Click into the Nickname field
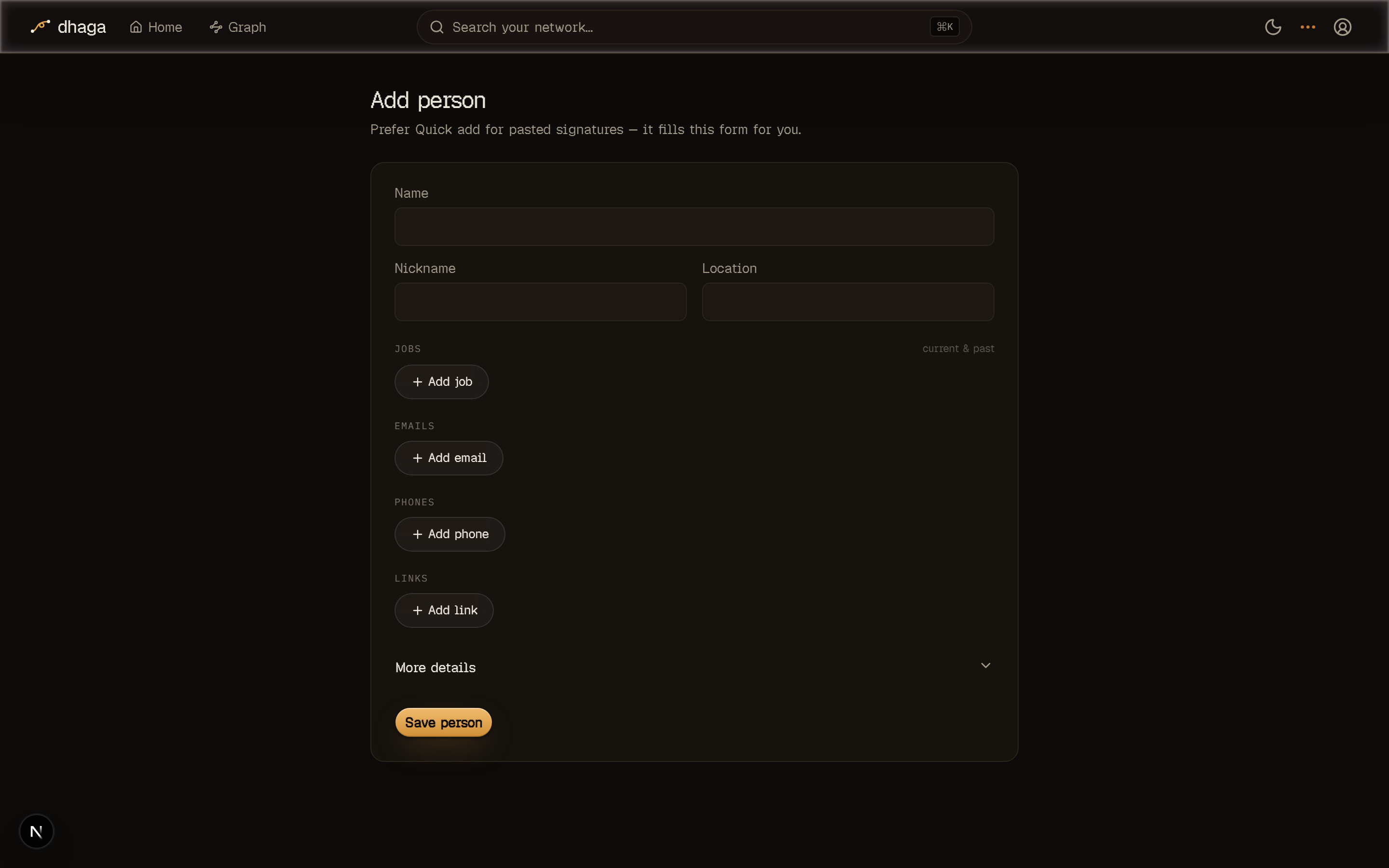The width and height of the screenshot is (1389, 868). [540, 302]
